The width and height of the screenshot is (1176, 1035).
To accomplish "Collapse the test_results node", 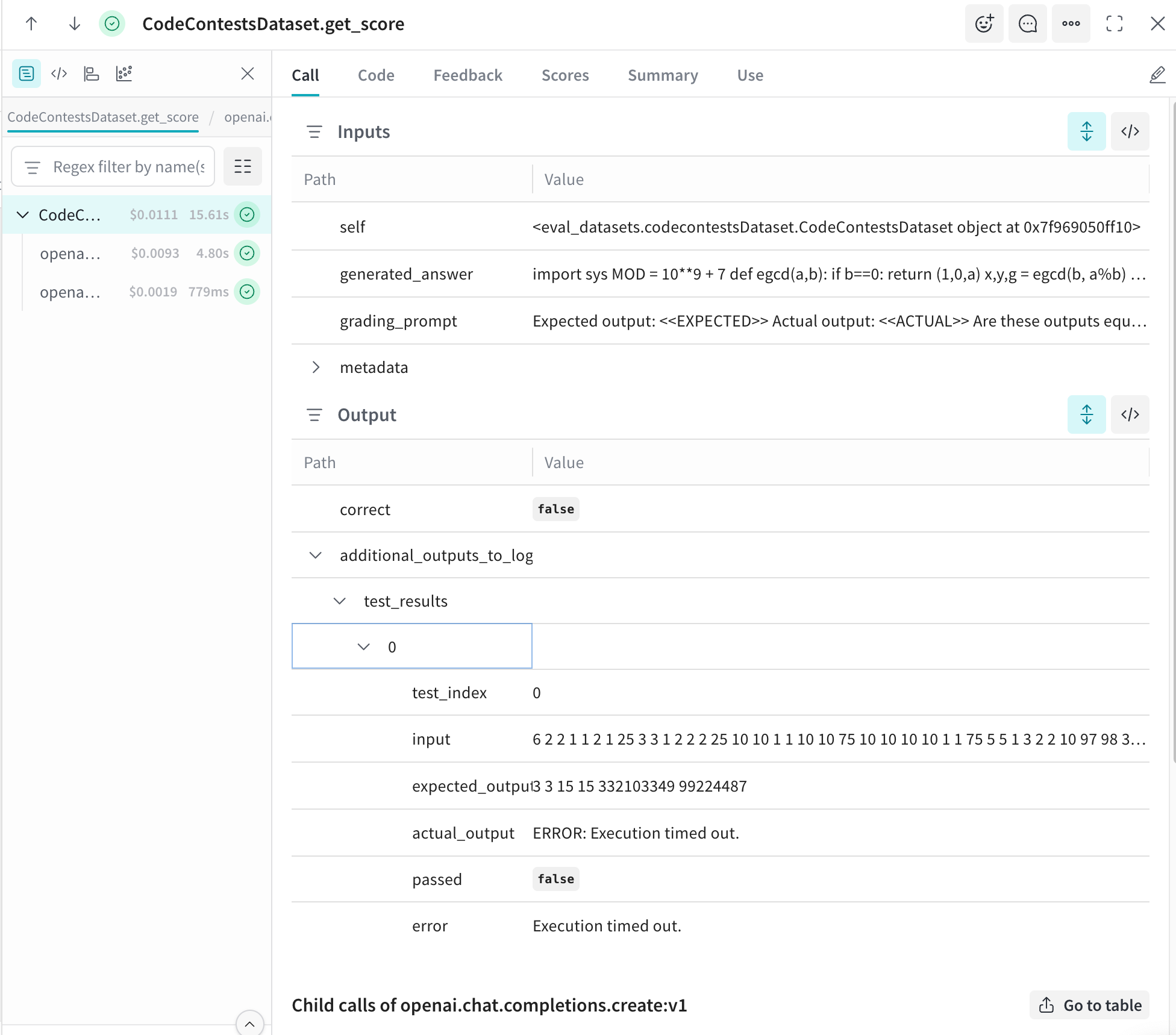I will click(x=340, y=601).
